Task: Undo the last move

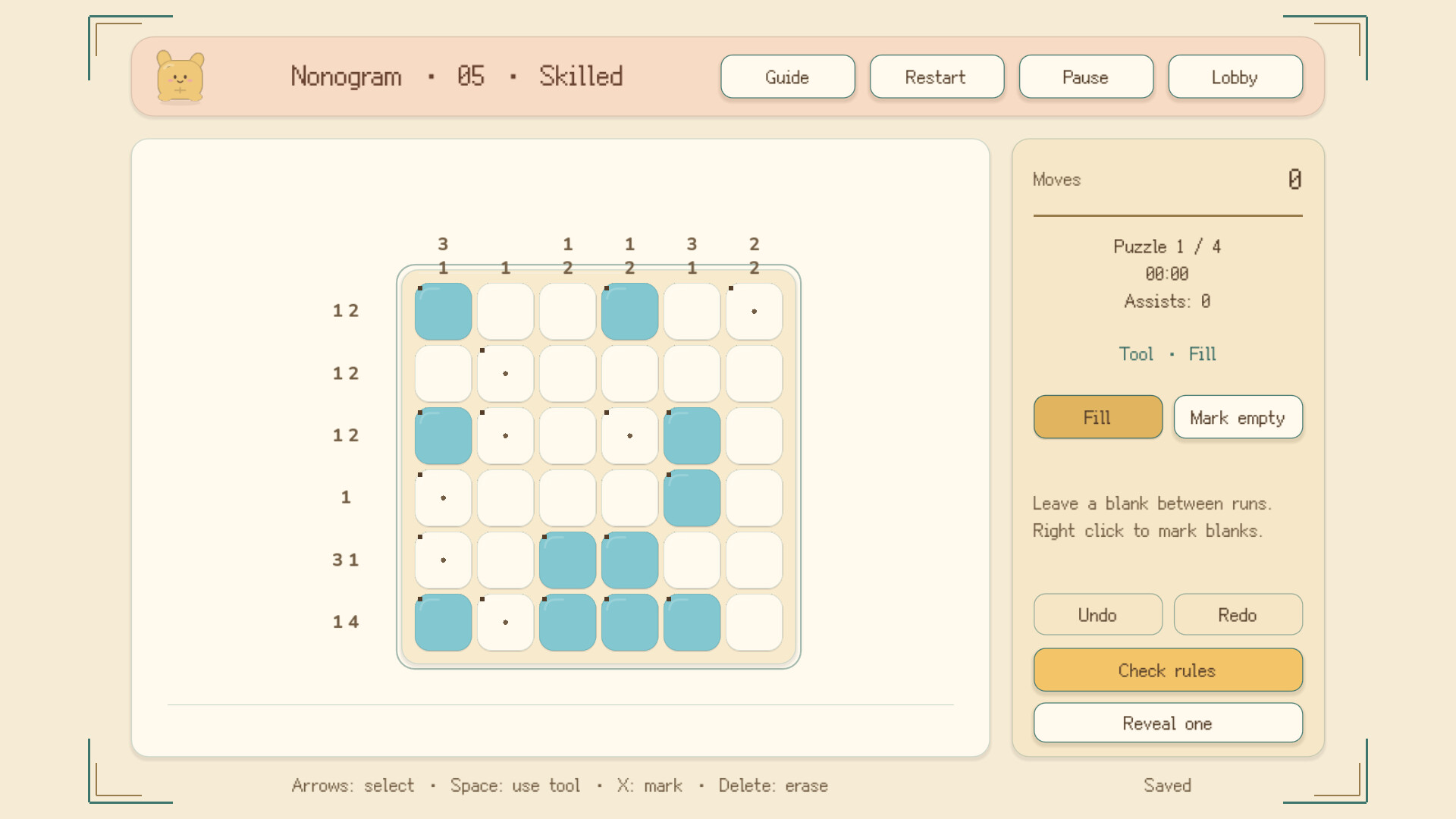Action: (1097, 614)
